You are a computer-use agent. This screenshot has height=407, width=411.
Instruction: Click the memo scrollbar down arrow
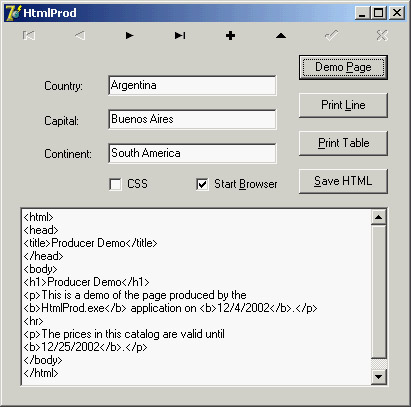tap(378, 377)
